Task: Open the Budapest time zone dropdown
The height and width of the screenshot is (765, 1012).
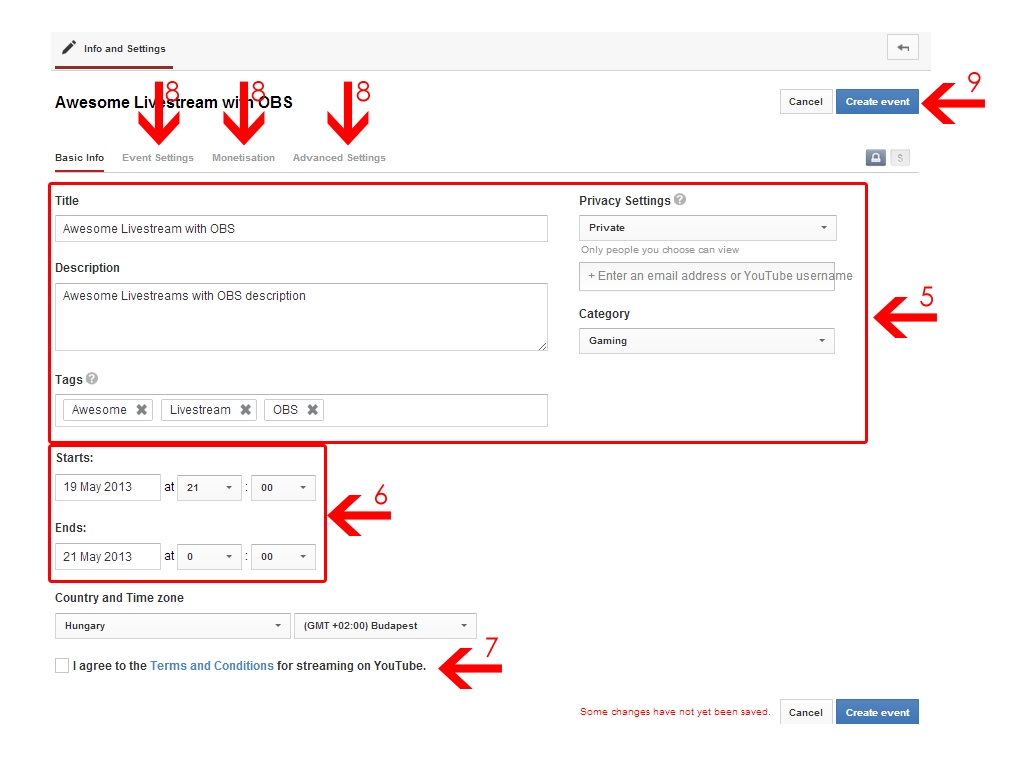Action: click(x=385, y=626)
